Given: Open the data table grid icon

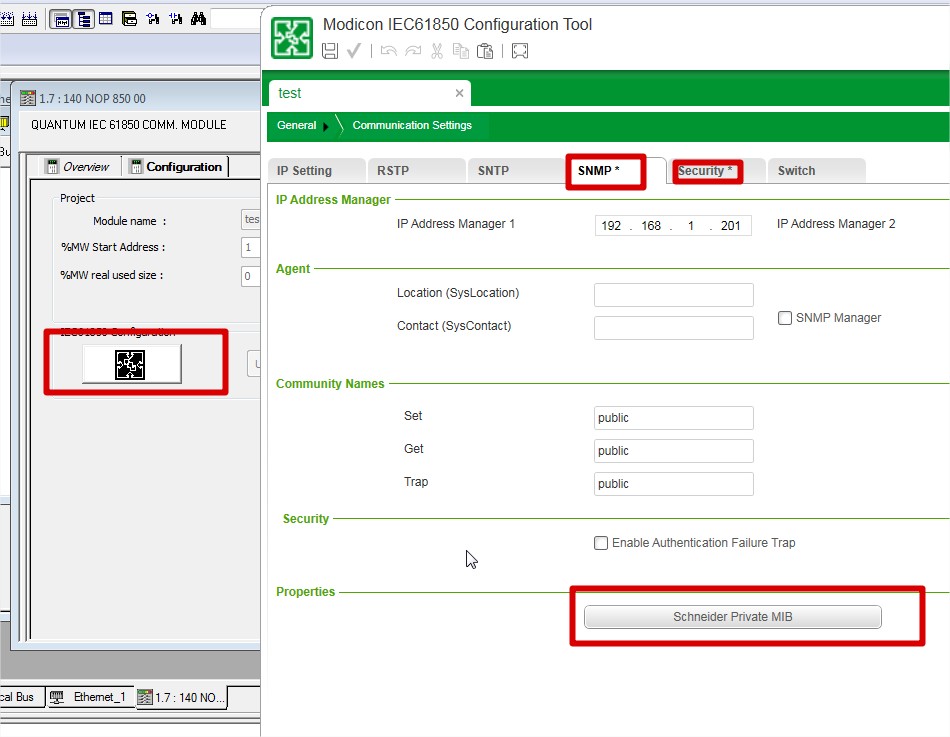Looking at the screenshot, I should coord(105,19).
